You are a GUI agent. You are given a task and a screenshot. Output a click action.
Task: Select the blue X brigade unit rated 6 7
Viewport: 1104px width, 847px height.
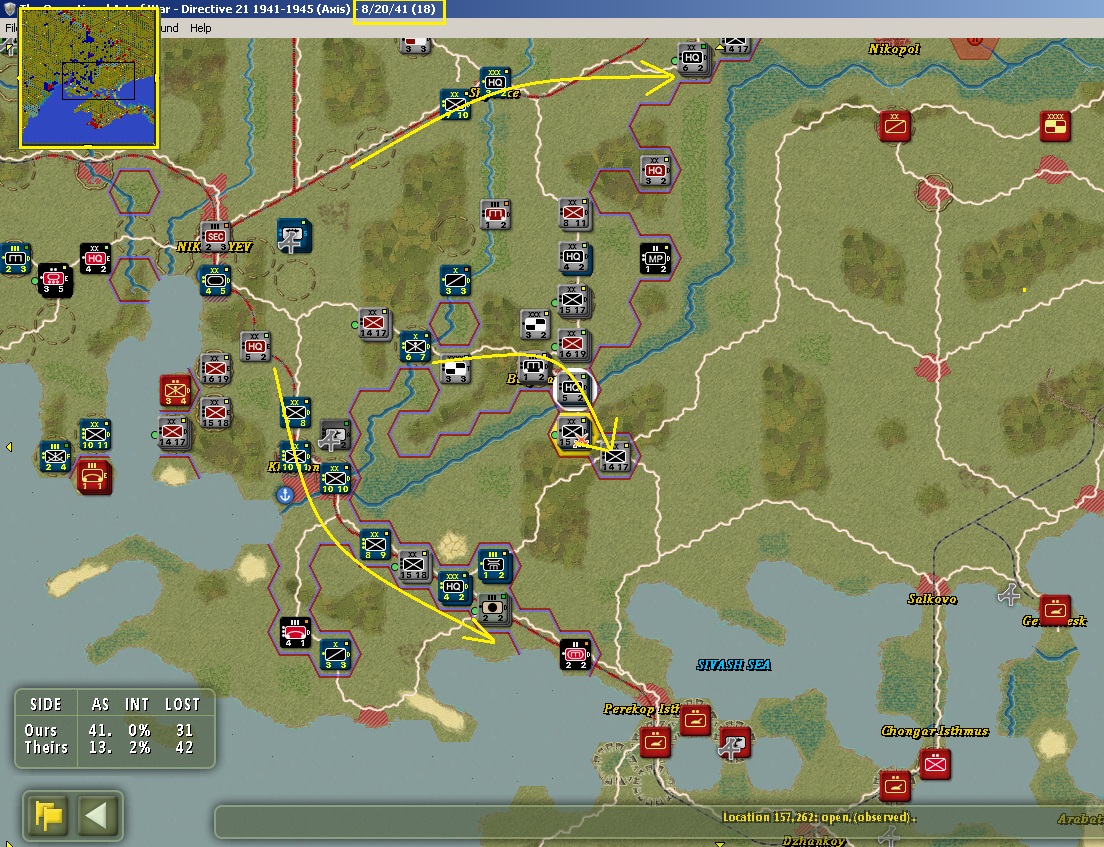coord(415,347)
